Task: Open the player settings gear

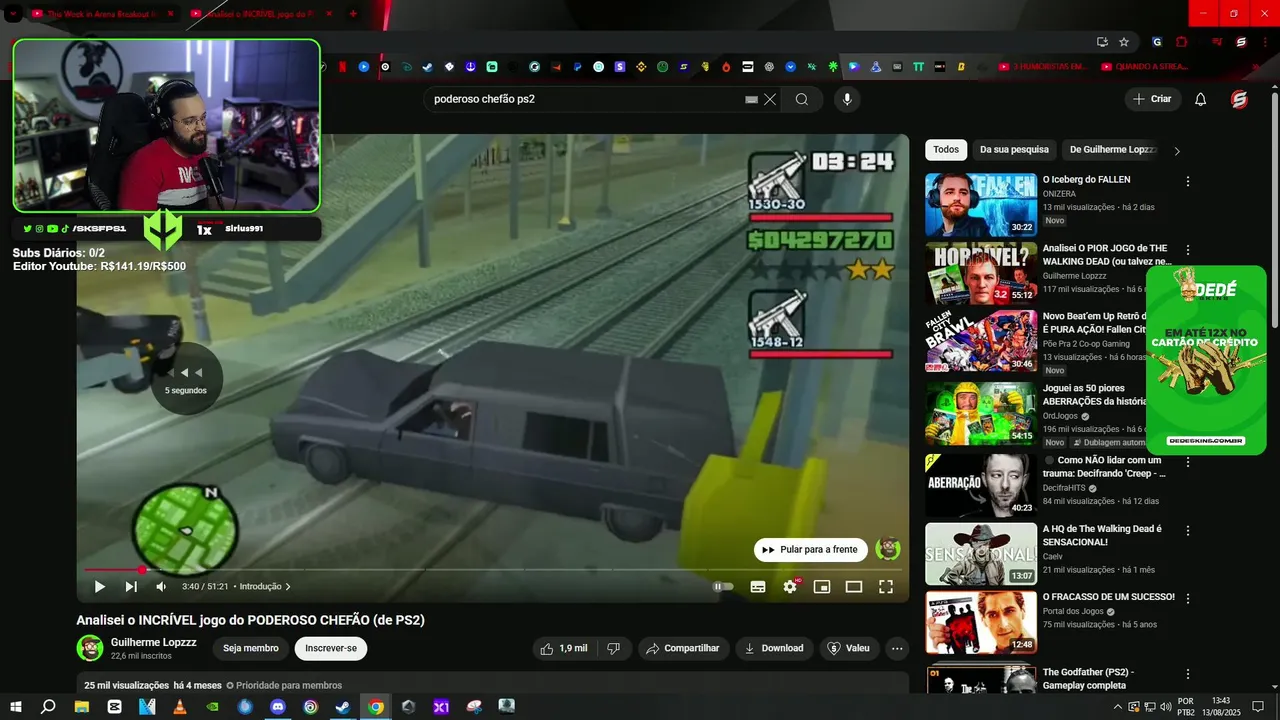Action: [x=790, y=587]
